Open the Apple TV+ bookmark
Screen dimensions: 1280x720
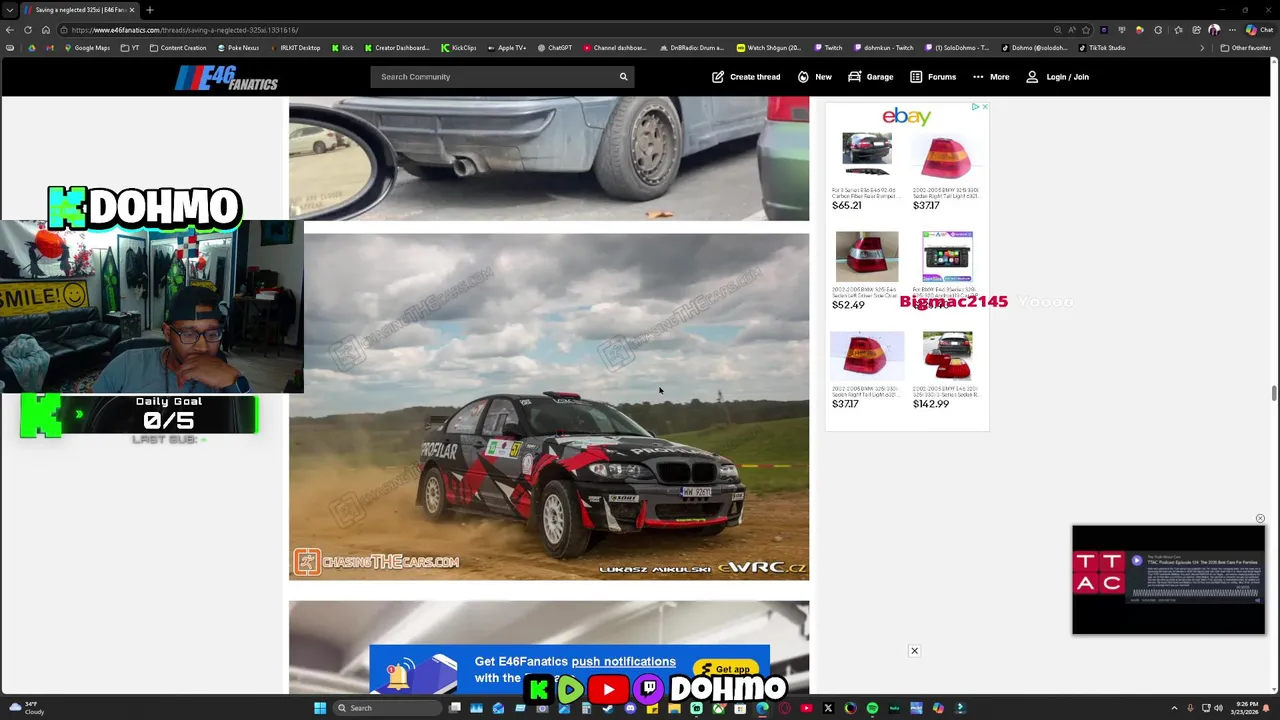506,48
